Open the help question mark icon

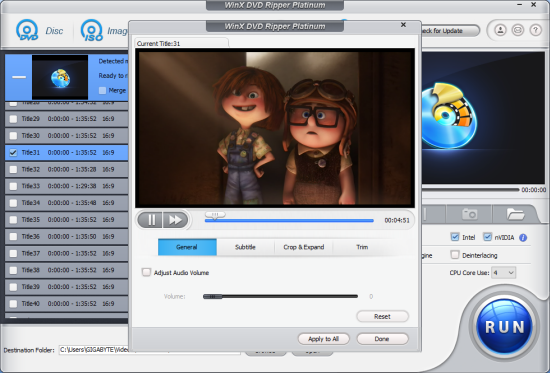click(x=535, y=30)
